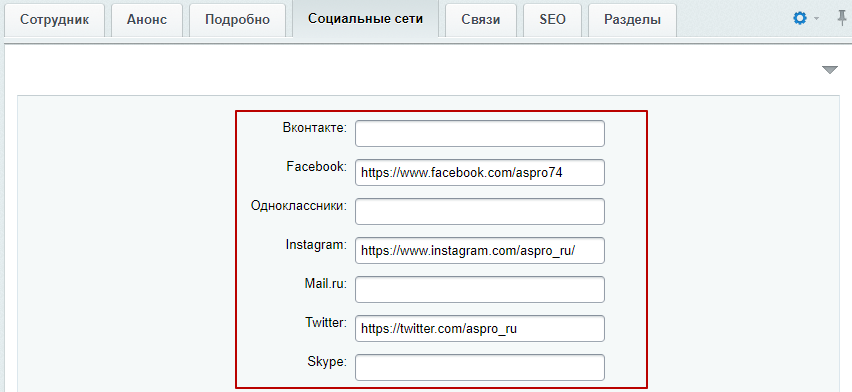This screenshot has height=392, width=852.
Task: Switch to the Сотрудник tab
Action: [x=54, y=20]
